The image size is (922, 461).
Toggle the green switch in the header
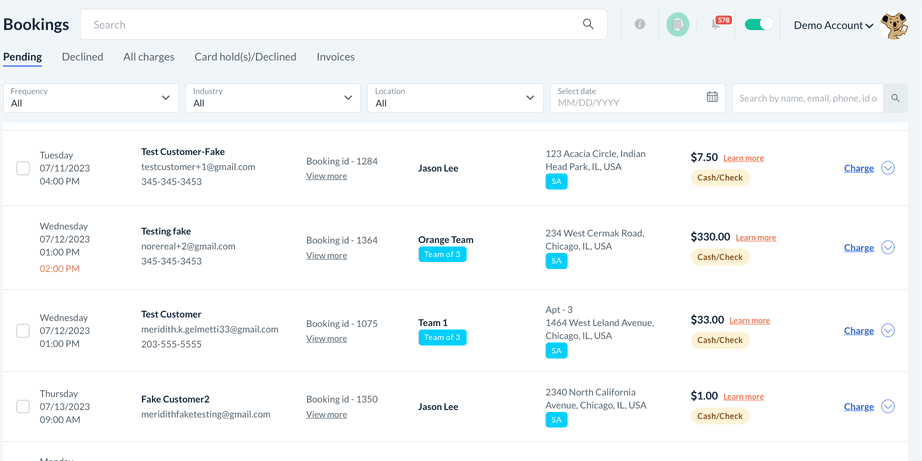click(x=758, y=24)
